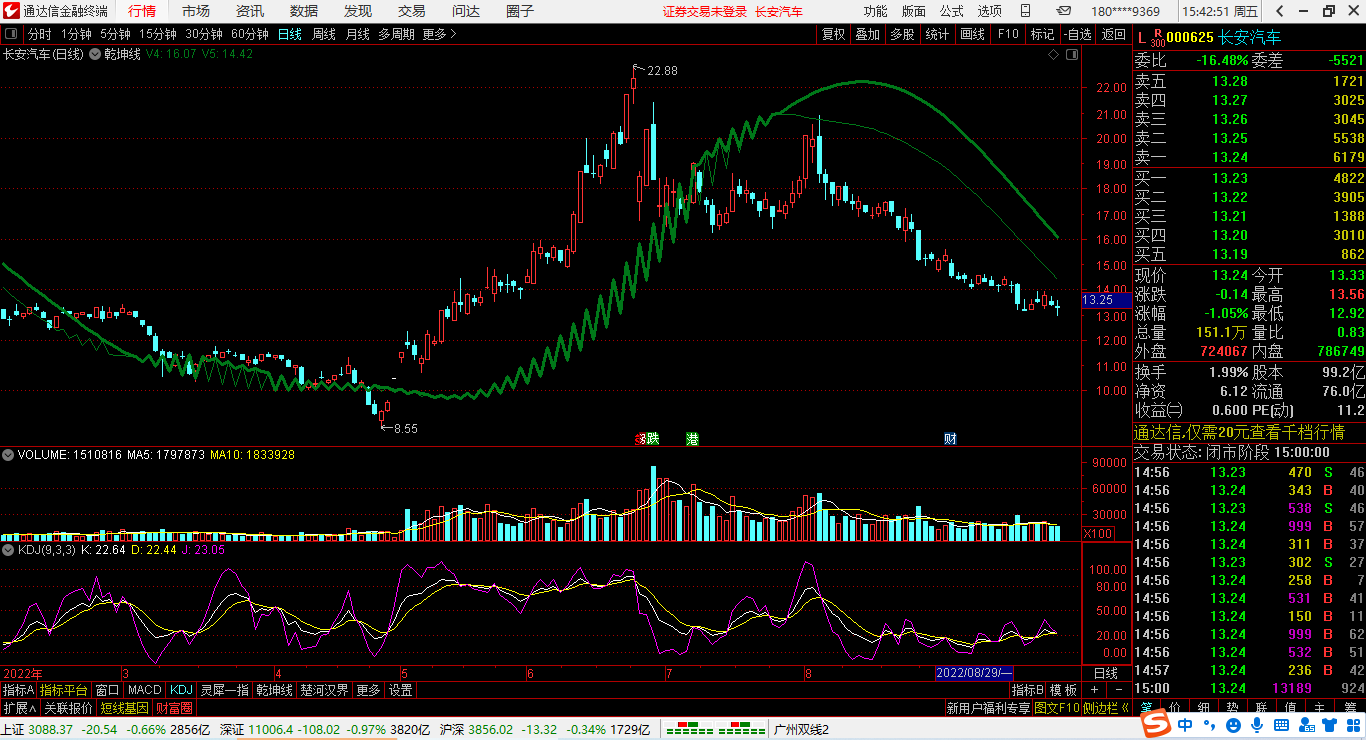The image size is (1366, 740).
Task: Open the 指标B indicator group selector
Action: tap(1027, 690)
